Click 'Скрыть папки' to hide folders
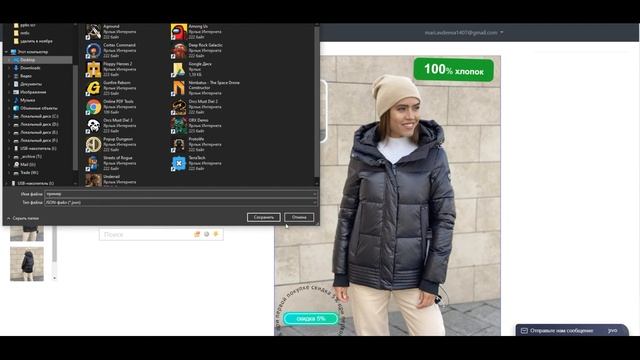The width and height of the screenshot is (640, 360). pyautogui.click(x=22, y=218)
